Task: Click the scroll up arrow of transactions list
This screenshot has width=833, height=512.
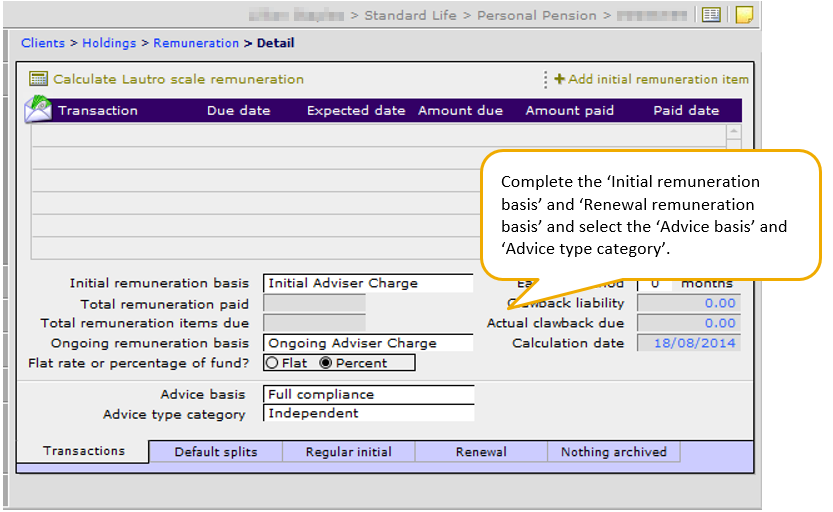Action: (x=734, y=131)
